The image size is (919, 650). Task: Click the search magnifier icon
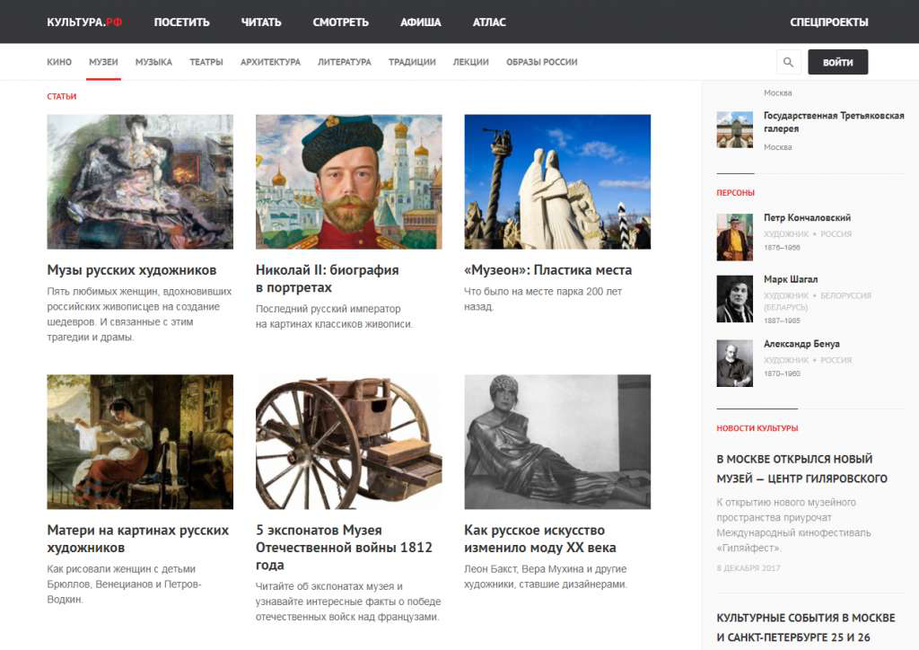[x=788, y=62]
